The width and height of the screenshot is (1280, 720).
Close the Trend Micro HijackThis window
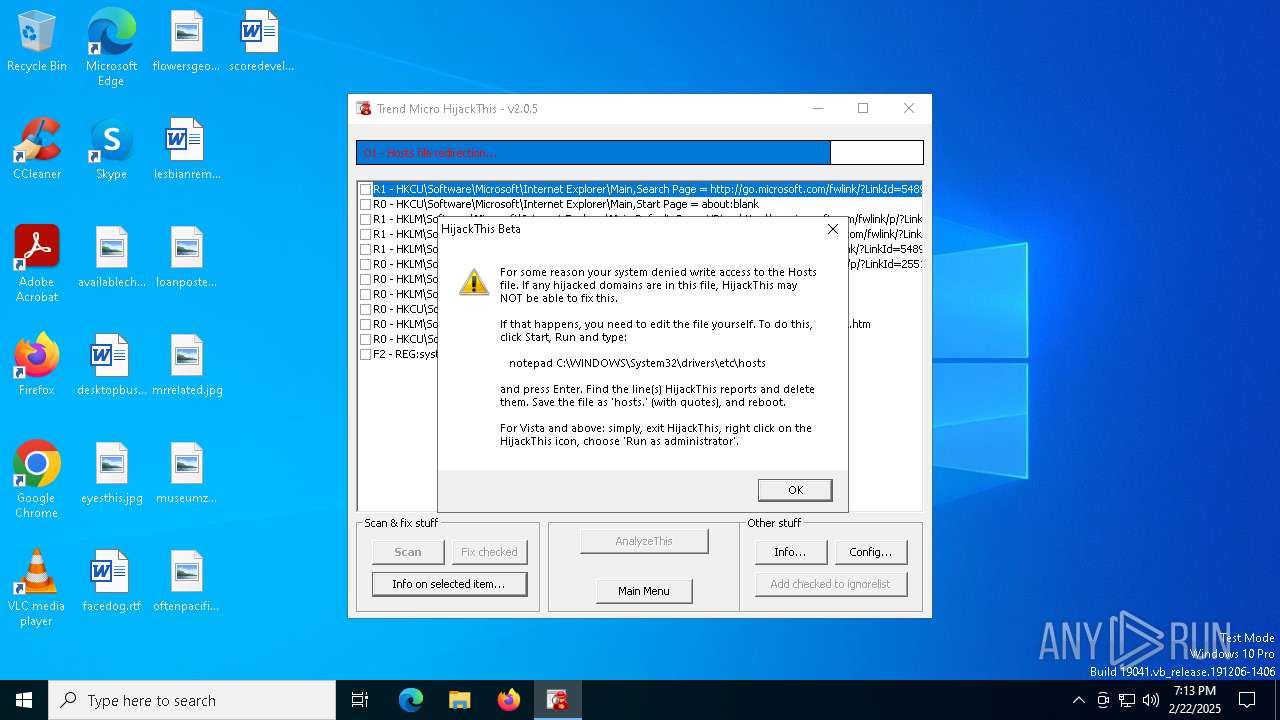tap(908, 109)
